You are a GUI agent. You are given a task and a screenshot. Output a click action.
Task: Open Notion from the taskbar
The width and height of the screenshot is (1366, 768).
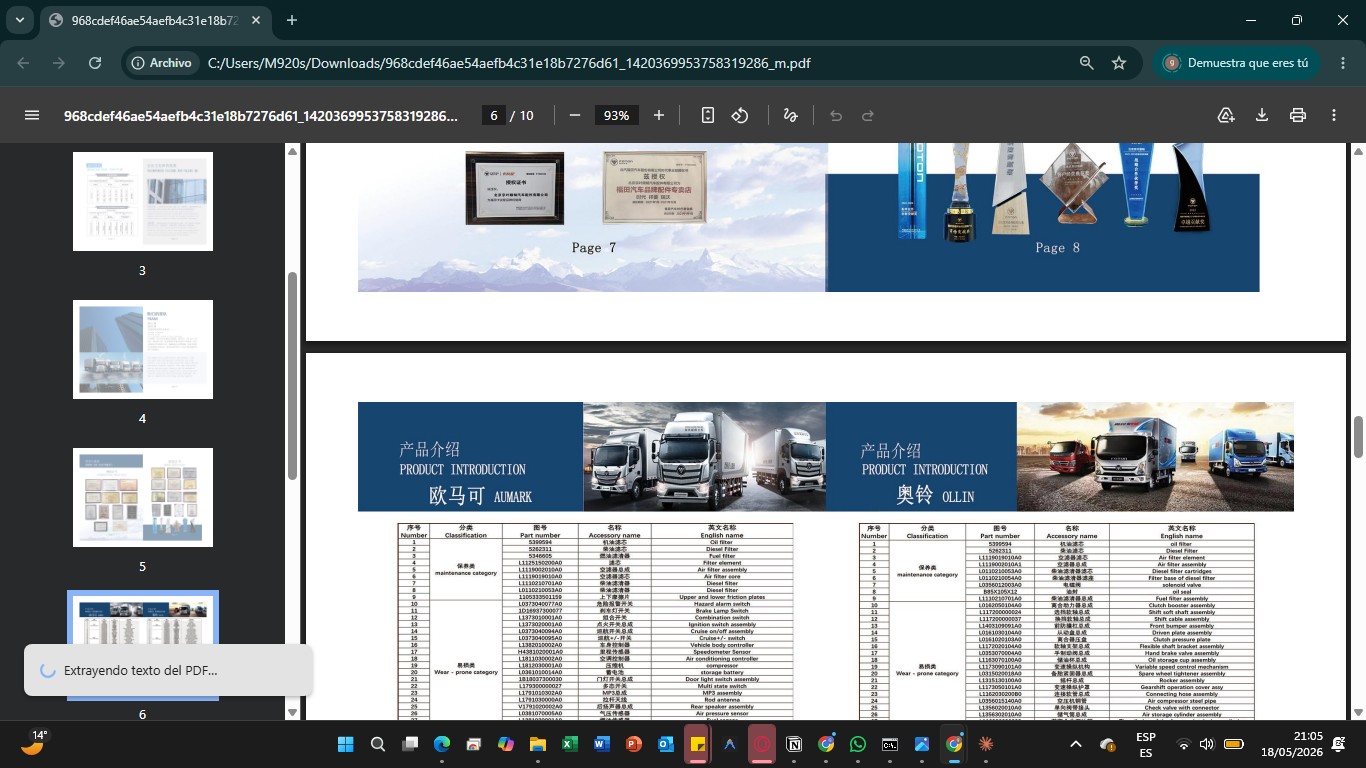(794, 744)
